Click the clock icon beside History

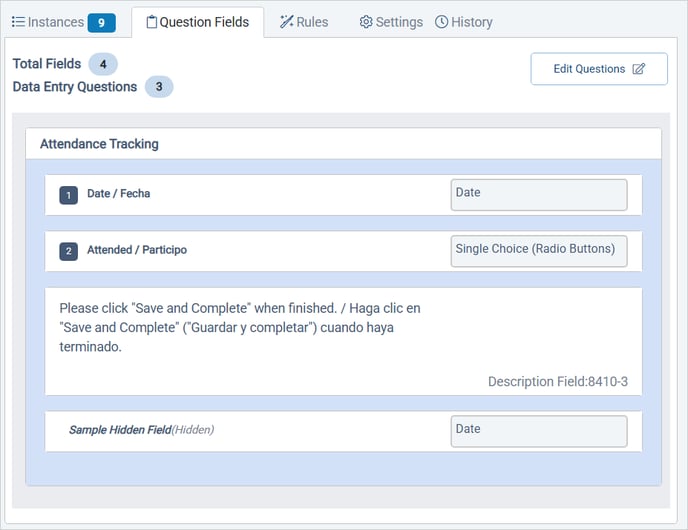tap(441, 22)
